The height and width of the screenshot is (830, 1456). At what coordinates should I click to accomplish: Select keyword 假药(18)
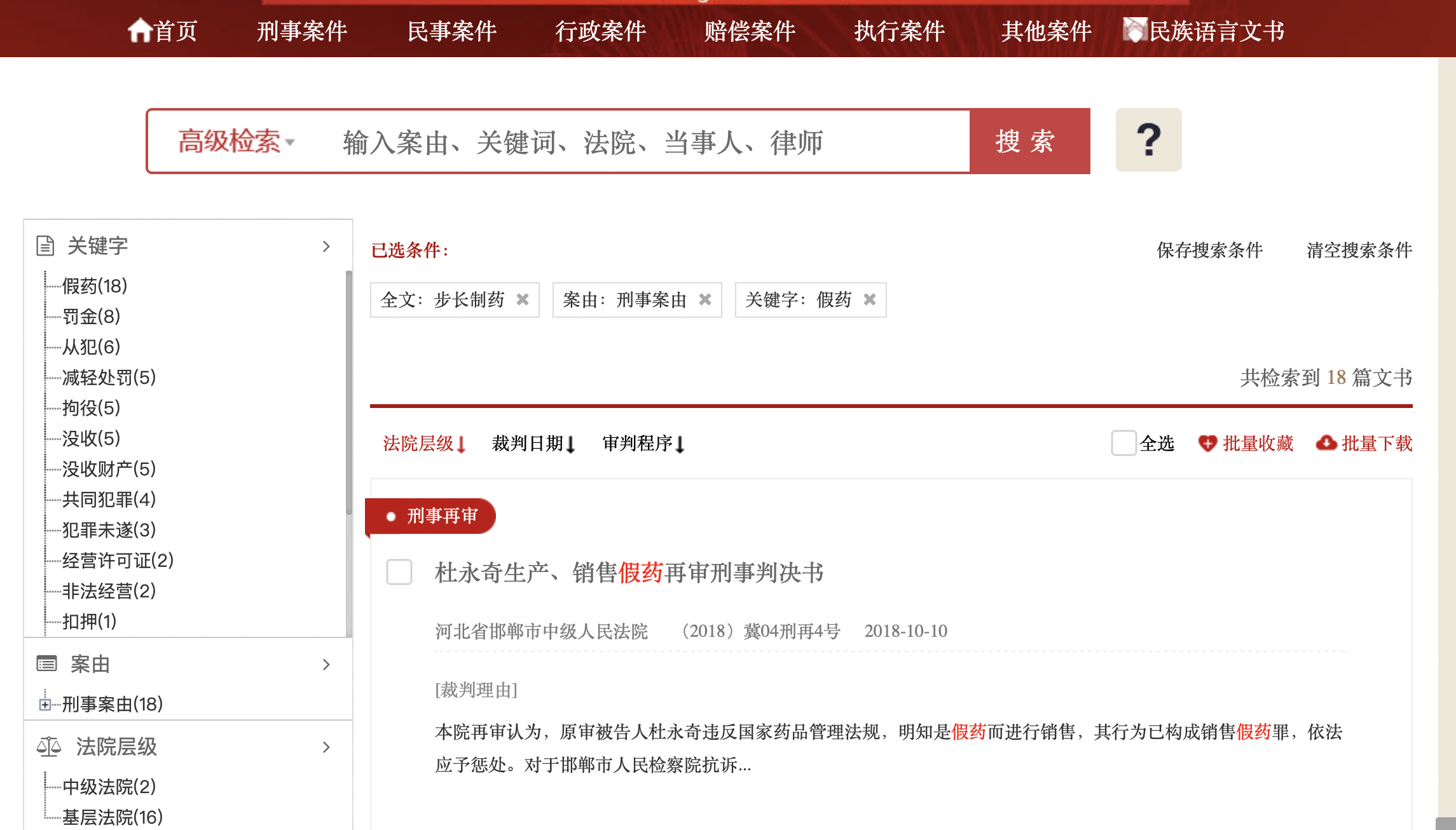[x=94, y=285]
